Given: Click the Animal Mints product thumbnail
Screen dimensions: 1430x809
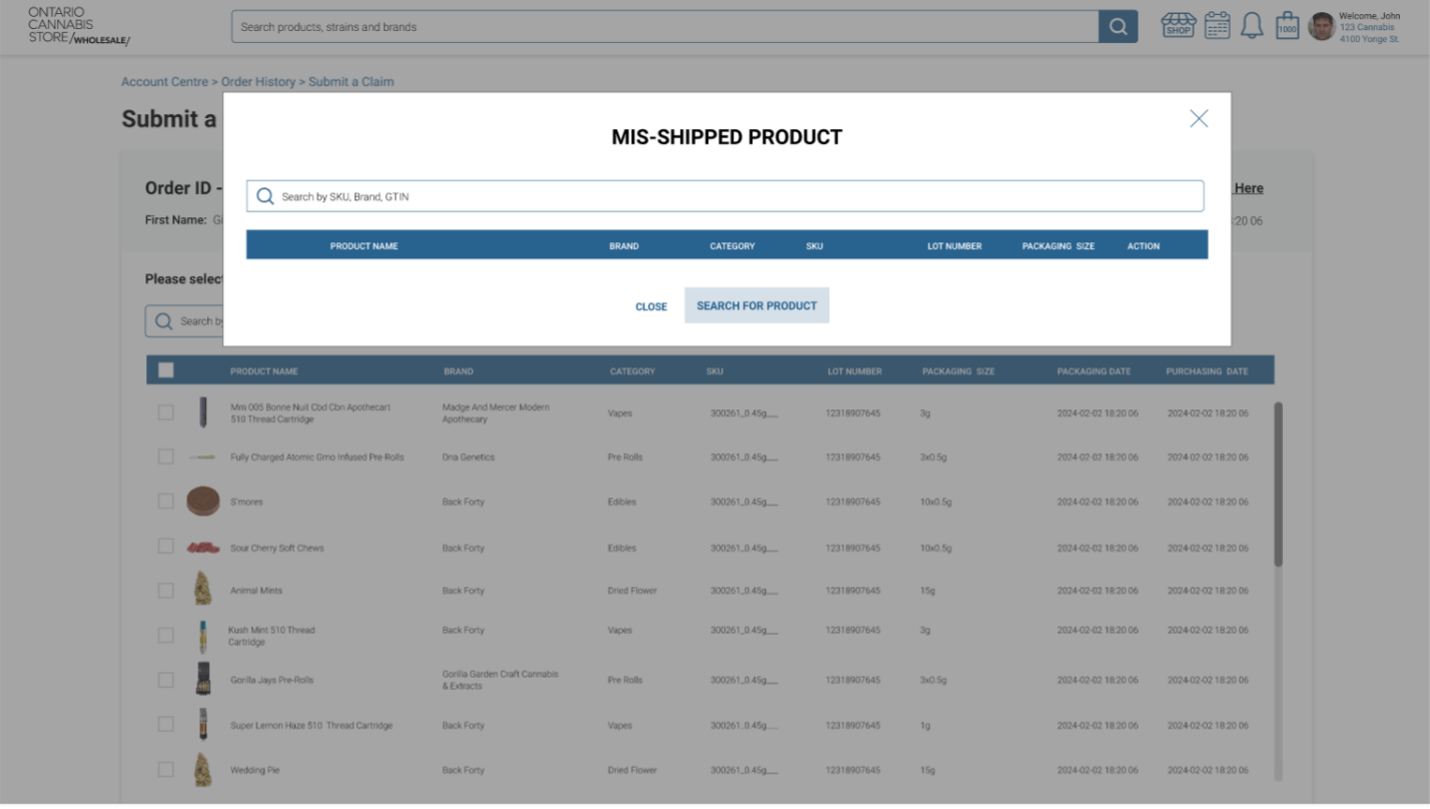Looking at the screenshot, I should click(x=203, y=590).
